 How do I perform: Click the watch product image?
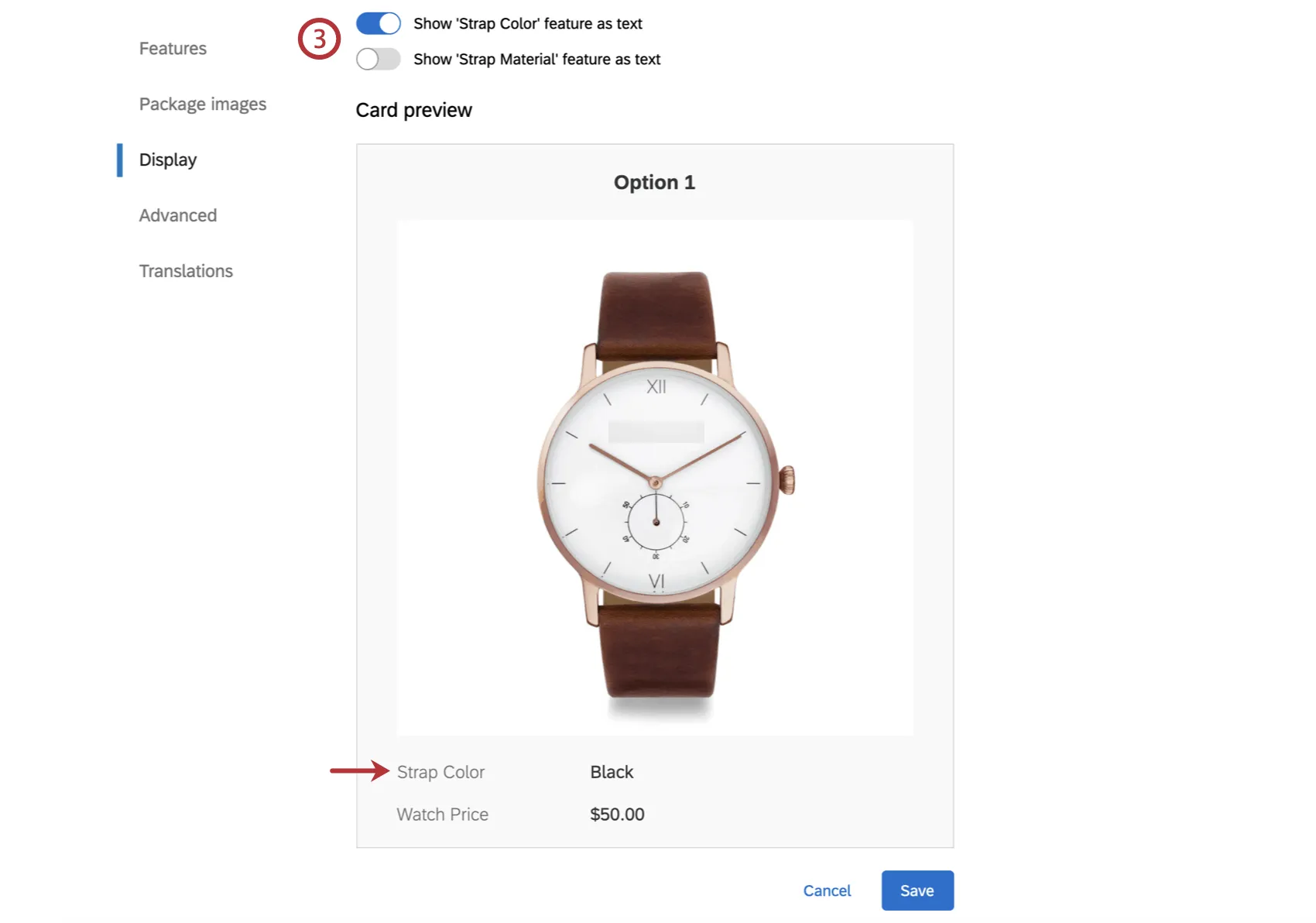(x=655, y=478)
